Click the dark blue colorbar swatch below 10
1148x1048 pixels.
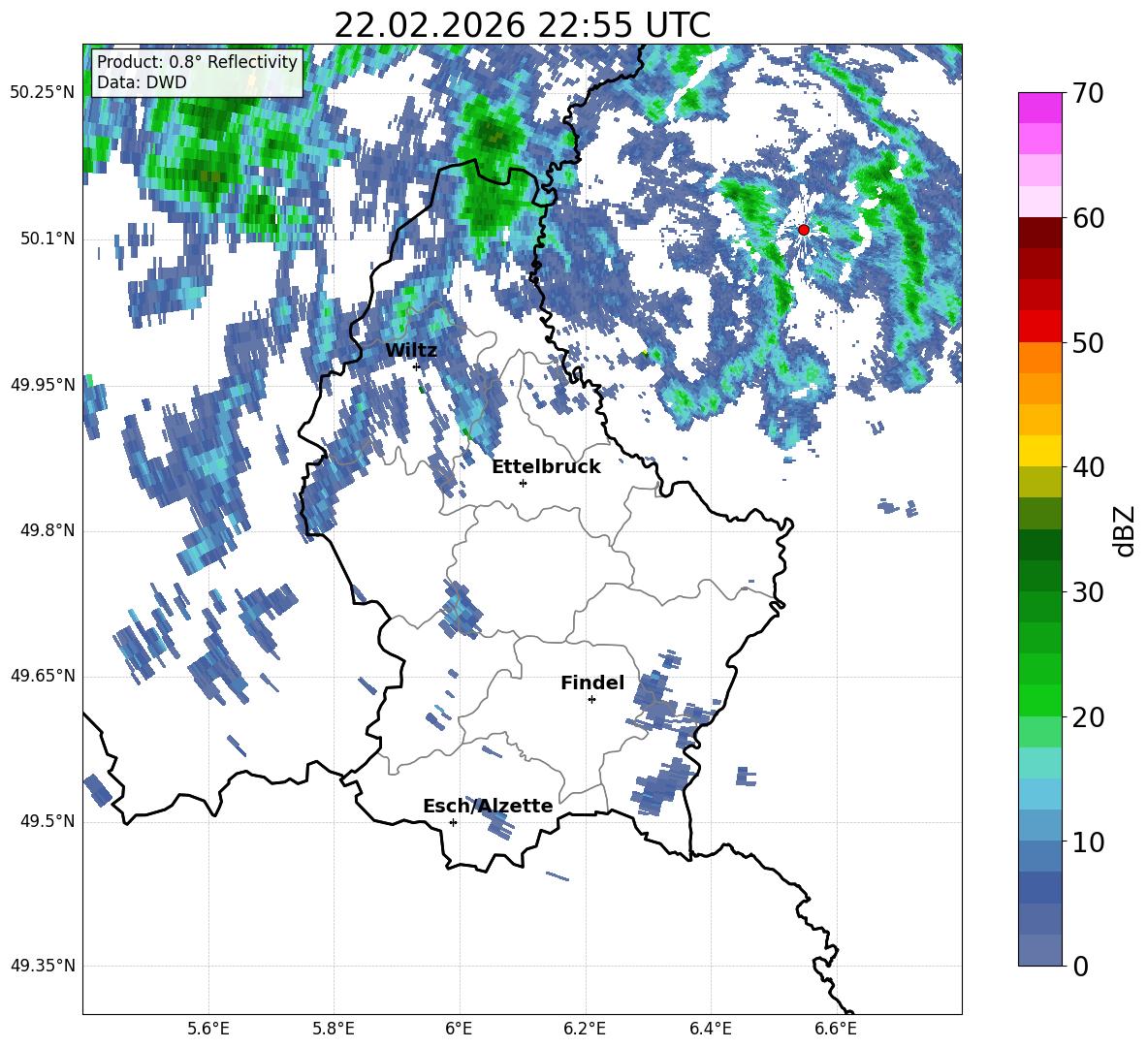(x=1039, y=887)
